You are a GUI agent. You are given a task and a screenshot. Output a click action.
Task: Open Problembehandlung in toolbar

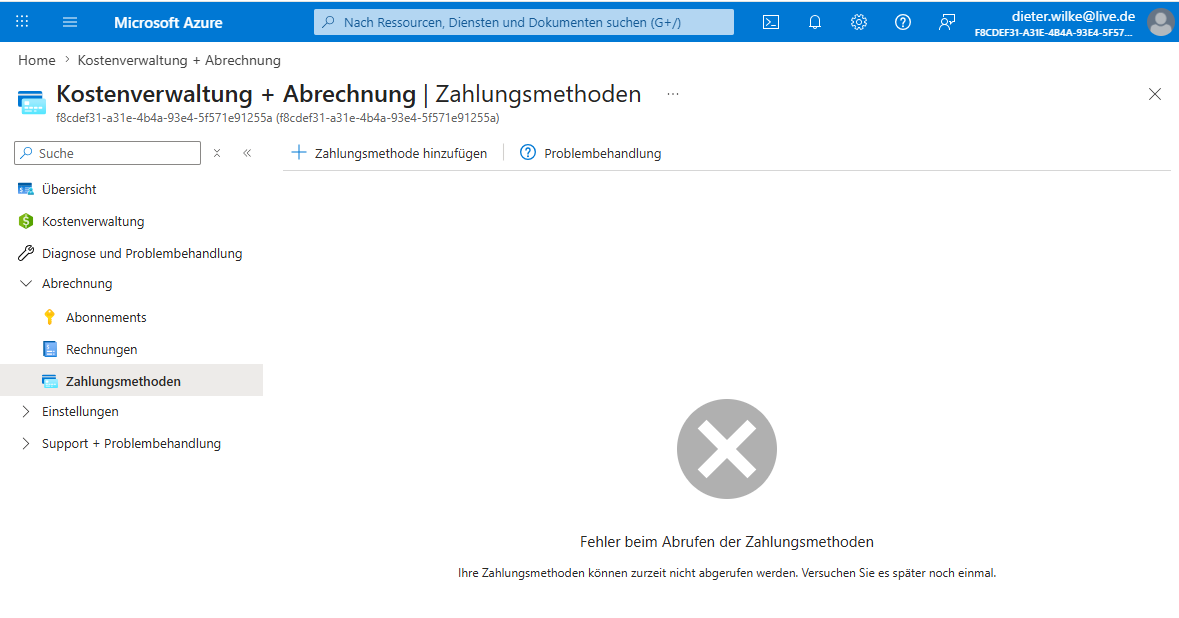591,153
